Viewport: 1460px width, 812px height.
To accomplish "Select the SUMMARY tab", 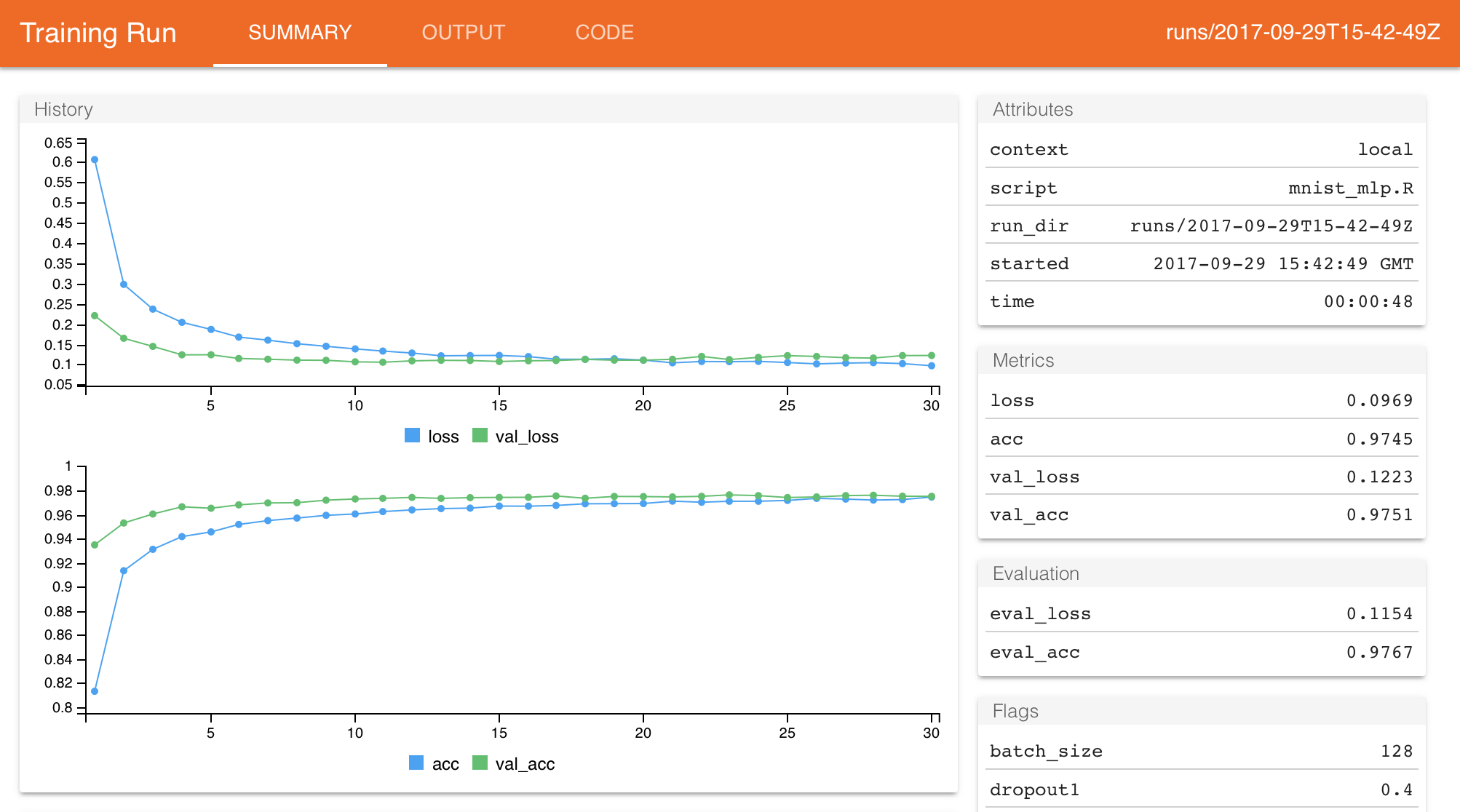I will tap(300, 33).
